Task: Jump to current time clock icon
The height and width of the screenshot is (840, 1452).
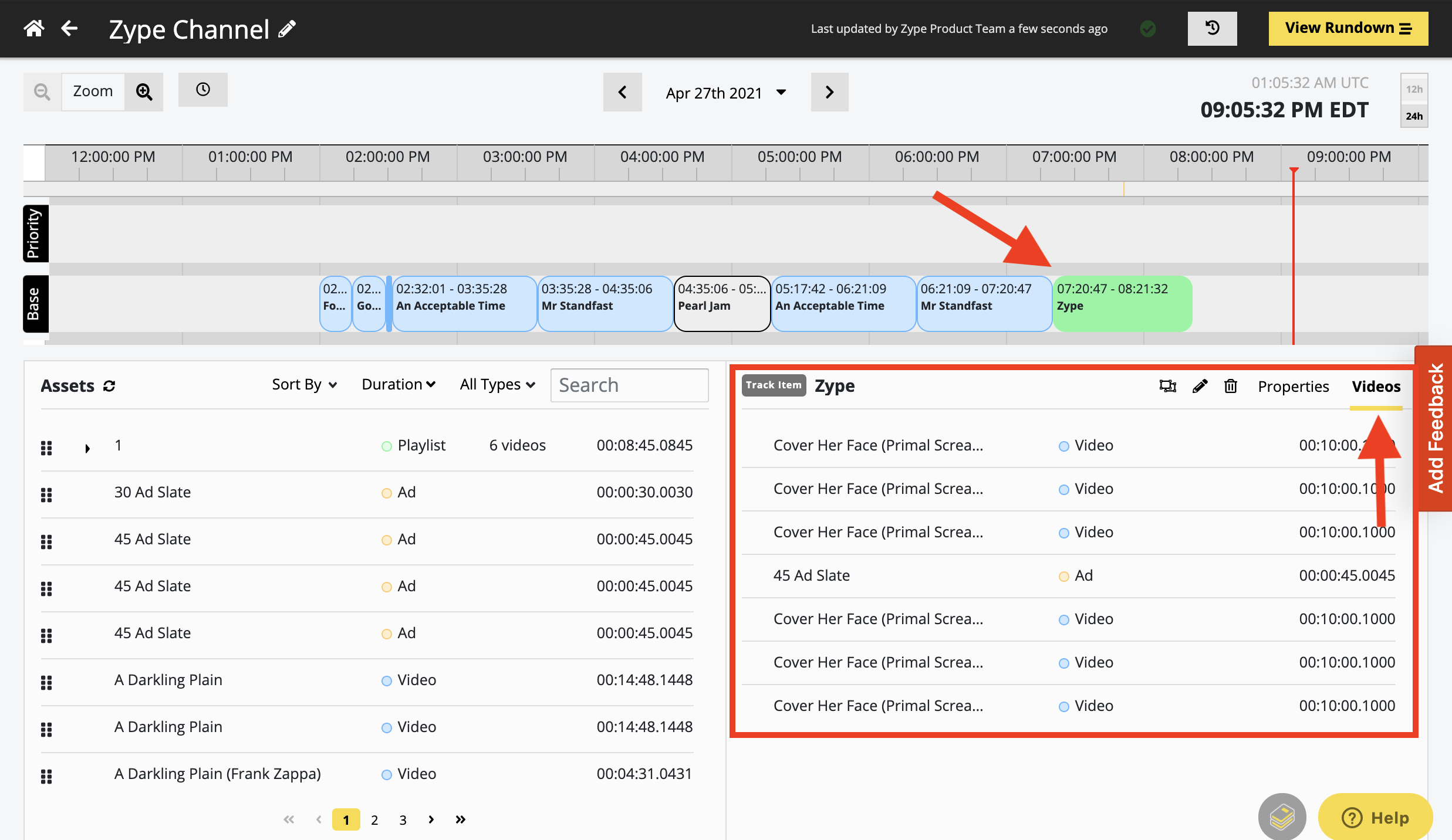Action: (x=203, y=90)
